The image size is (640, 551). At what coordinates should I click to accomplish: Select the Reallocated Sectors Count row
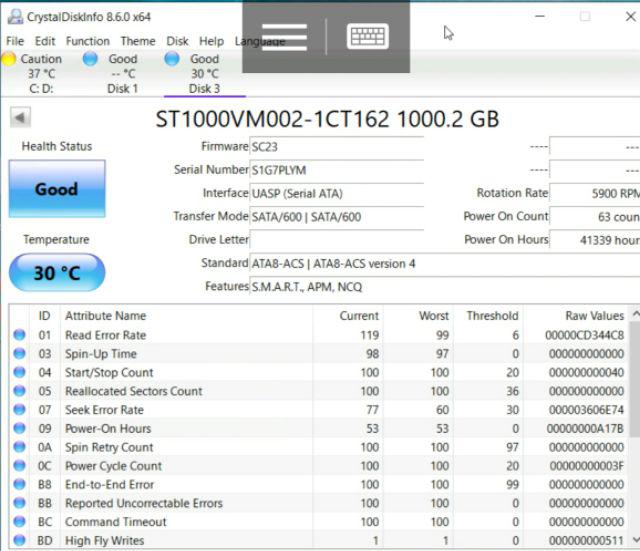(133, 391)
